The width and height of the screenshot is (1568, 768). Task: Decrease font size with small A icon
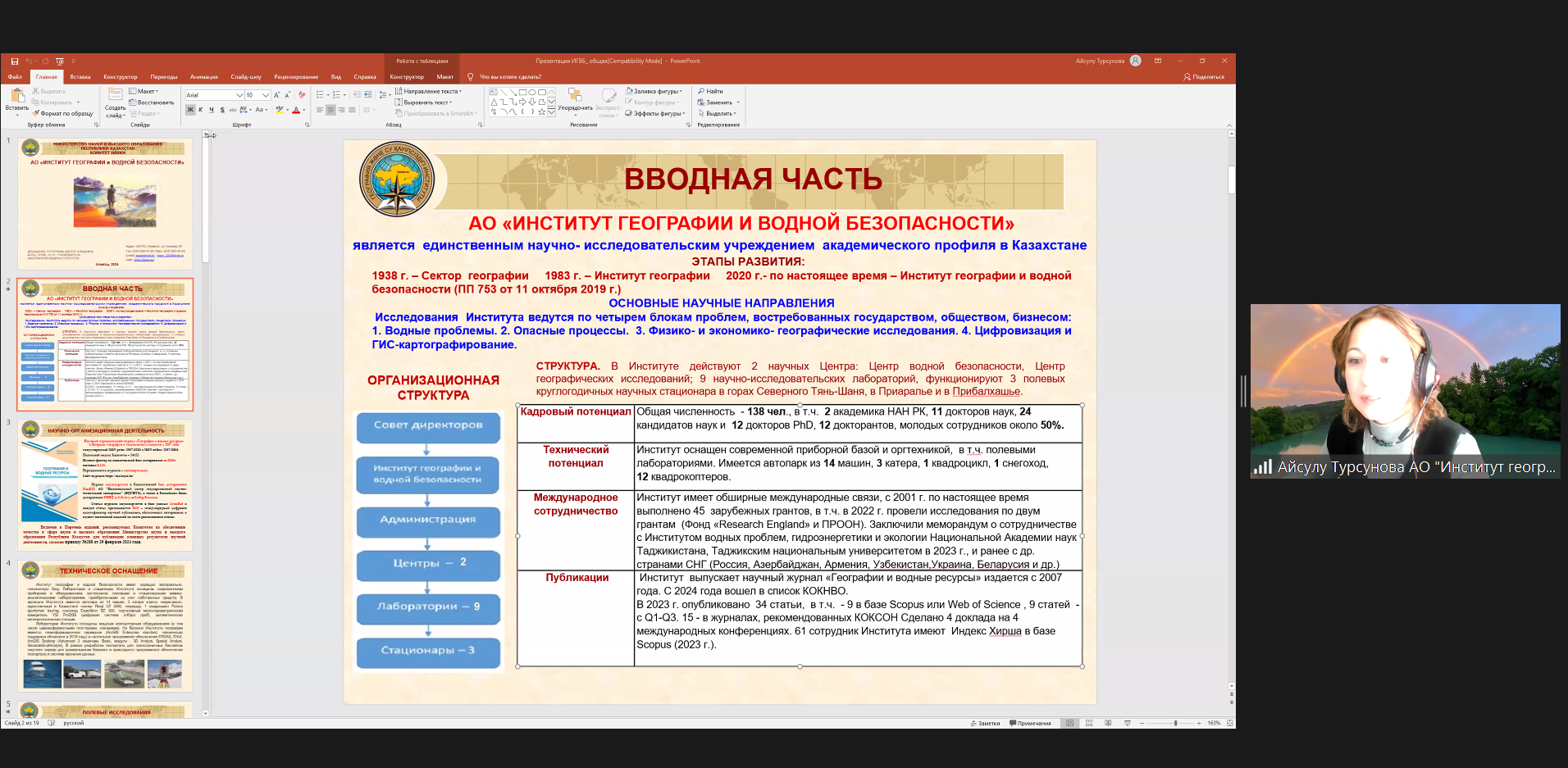click(x=288, y=95)
